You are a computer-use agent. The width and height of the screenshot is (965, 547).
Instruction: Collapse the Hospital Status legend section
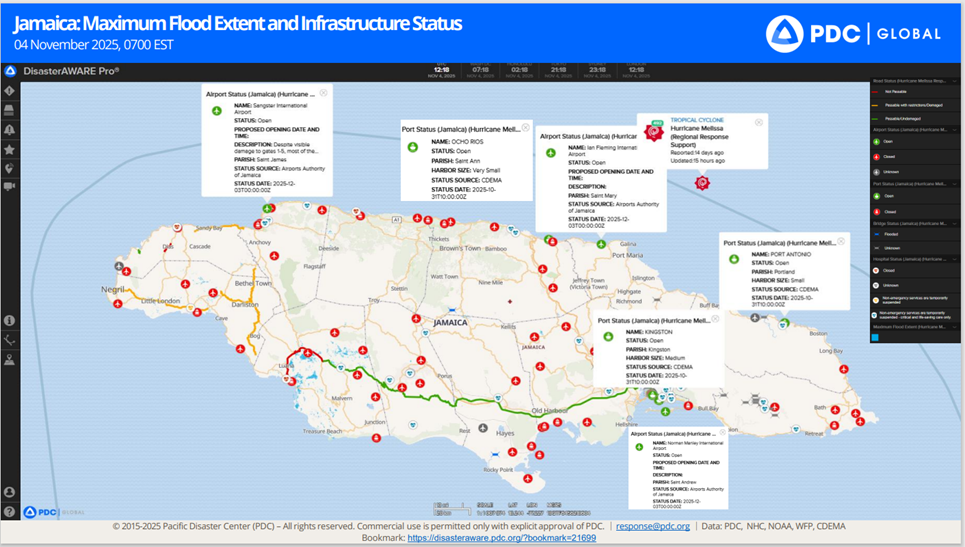954,259
